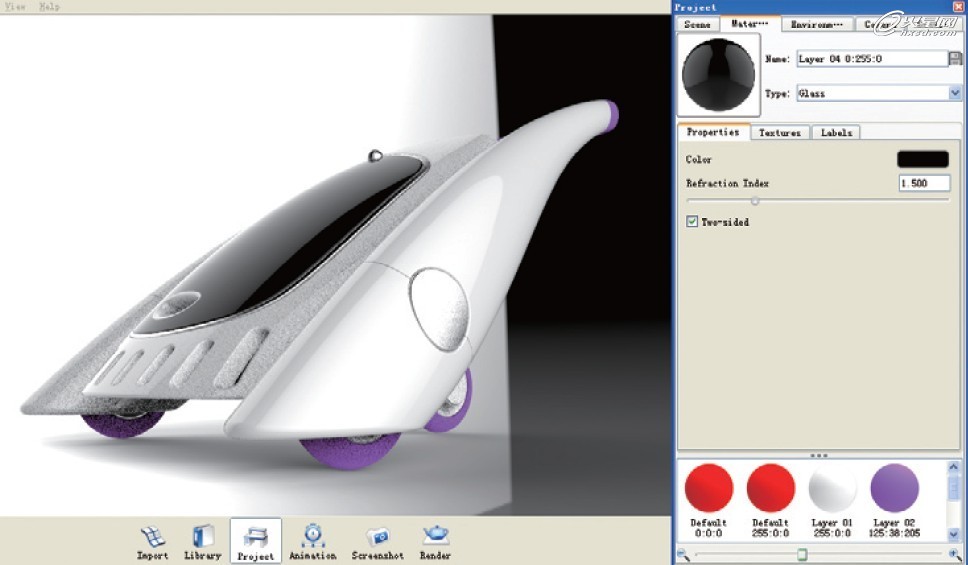Screen dimensions: 968x565
Task: Save material with the disk icon
Action: (x=955, y=59)
